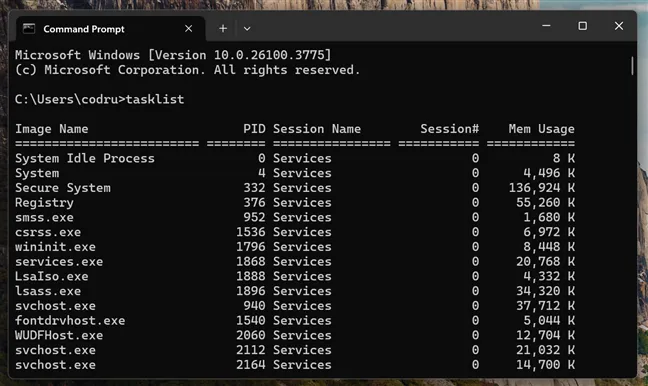648x386 pixels.
Task: Open a new terminal tab with plus
Action: (223, 29)
